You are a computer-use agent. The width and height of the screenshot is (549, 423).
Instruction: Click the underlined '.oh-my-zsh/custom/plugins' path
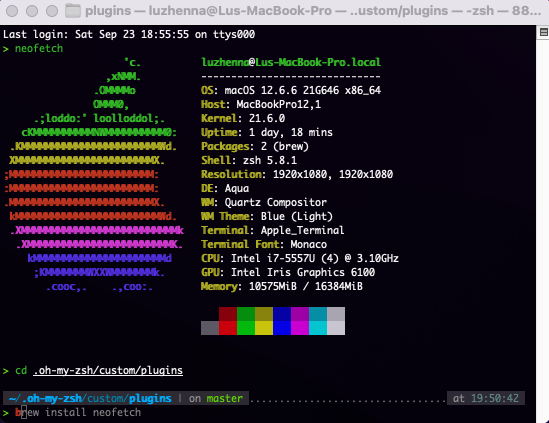coord(108,370)
